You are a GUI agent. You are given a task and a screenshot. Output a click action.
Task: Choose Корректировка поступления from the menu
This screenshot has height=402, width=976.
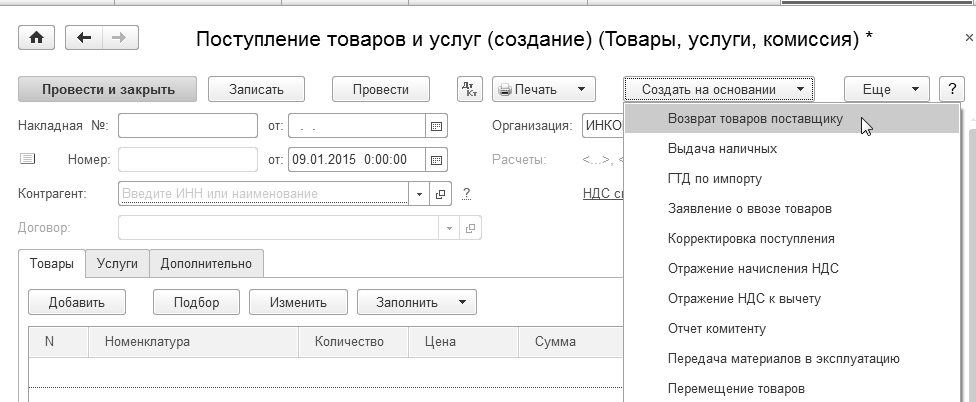751,239
